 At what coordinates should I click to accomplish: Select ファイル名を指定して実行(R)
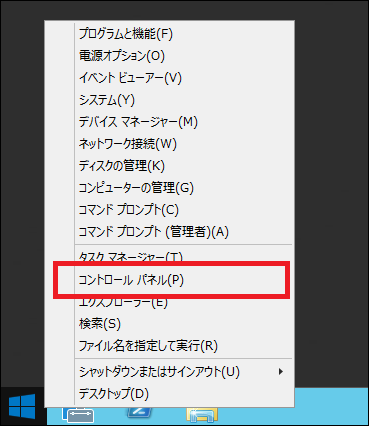(170, 346)
